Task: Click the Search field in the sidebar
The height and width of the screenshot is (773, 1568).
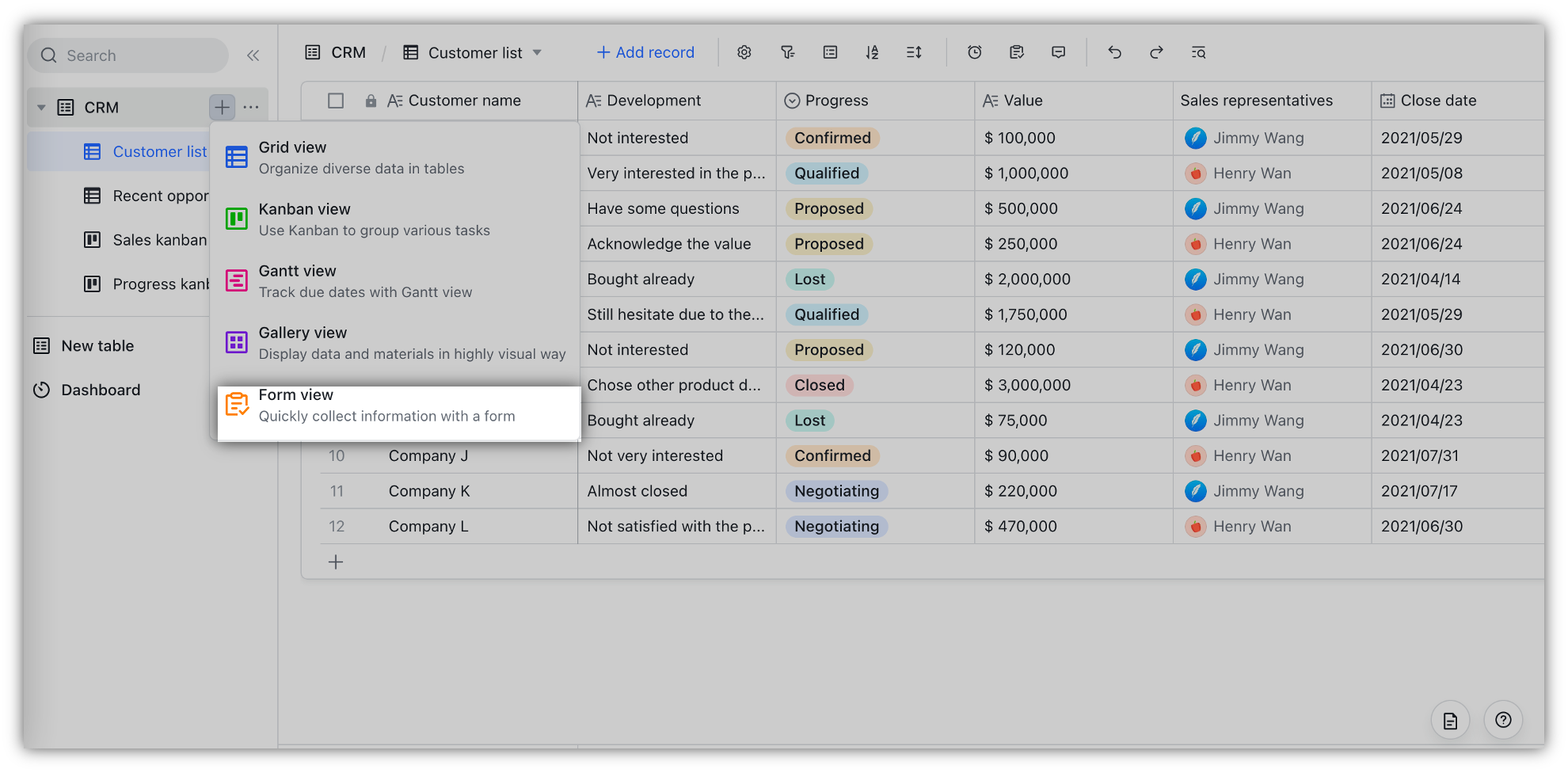Action: [x=127, y=55]
